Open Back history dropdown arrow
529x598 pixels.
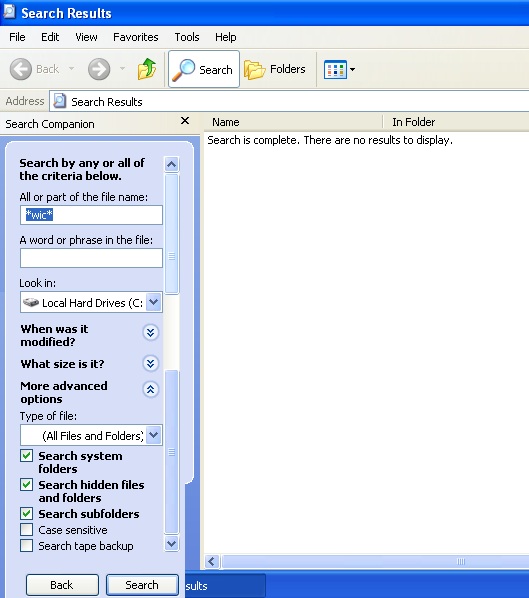point(71,69)
